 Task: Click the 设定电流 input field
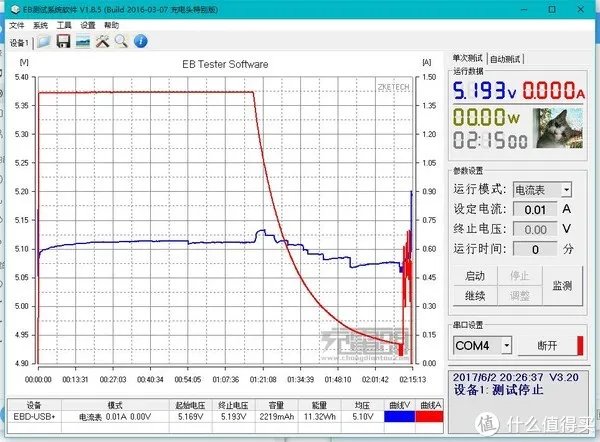(535, 209)
